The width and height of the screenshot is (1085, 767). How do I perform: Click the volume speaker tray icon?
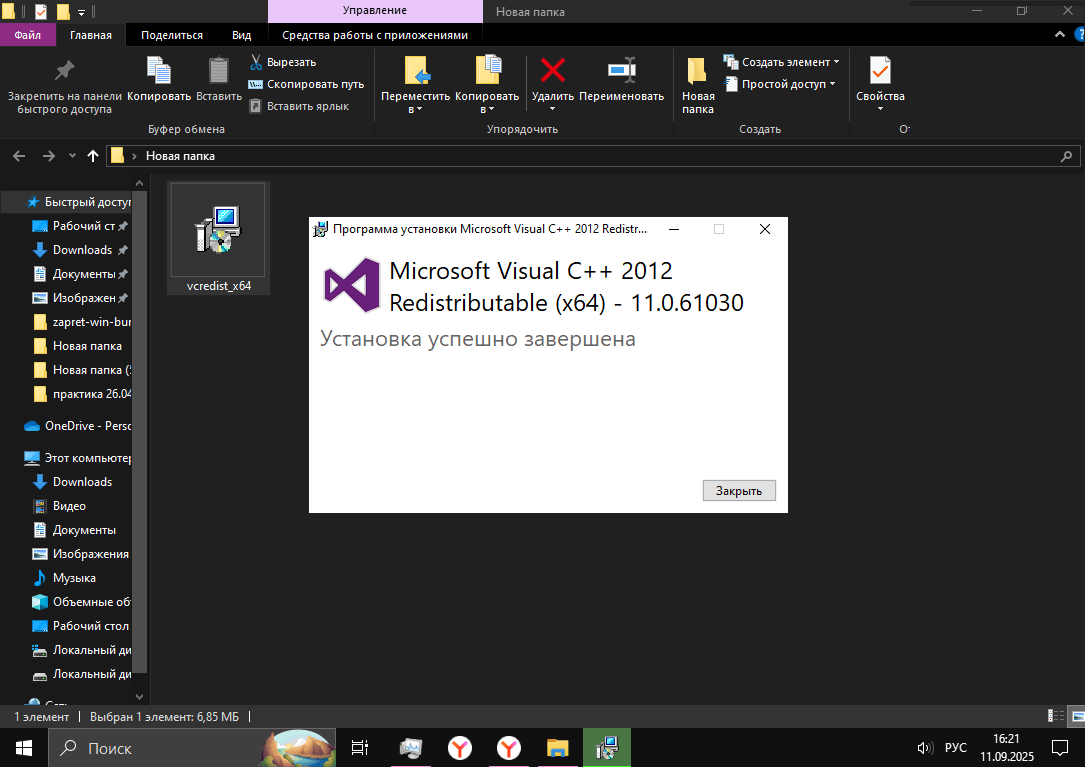(924, 748)
